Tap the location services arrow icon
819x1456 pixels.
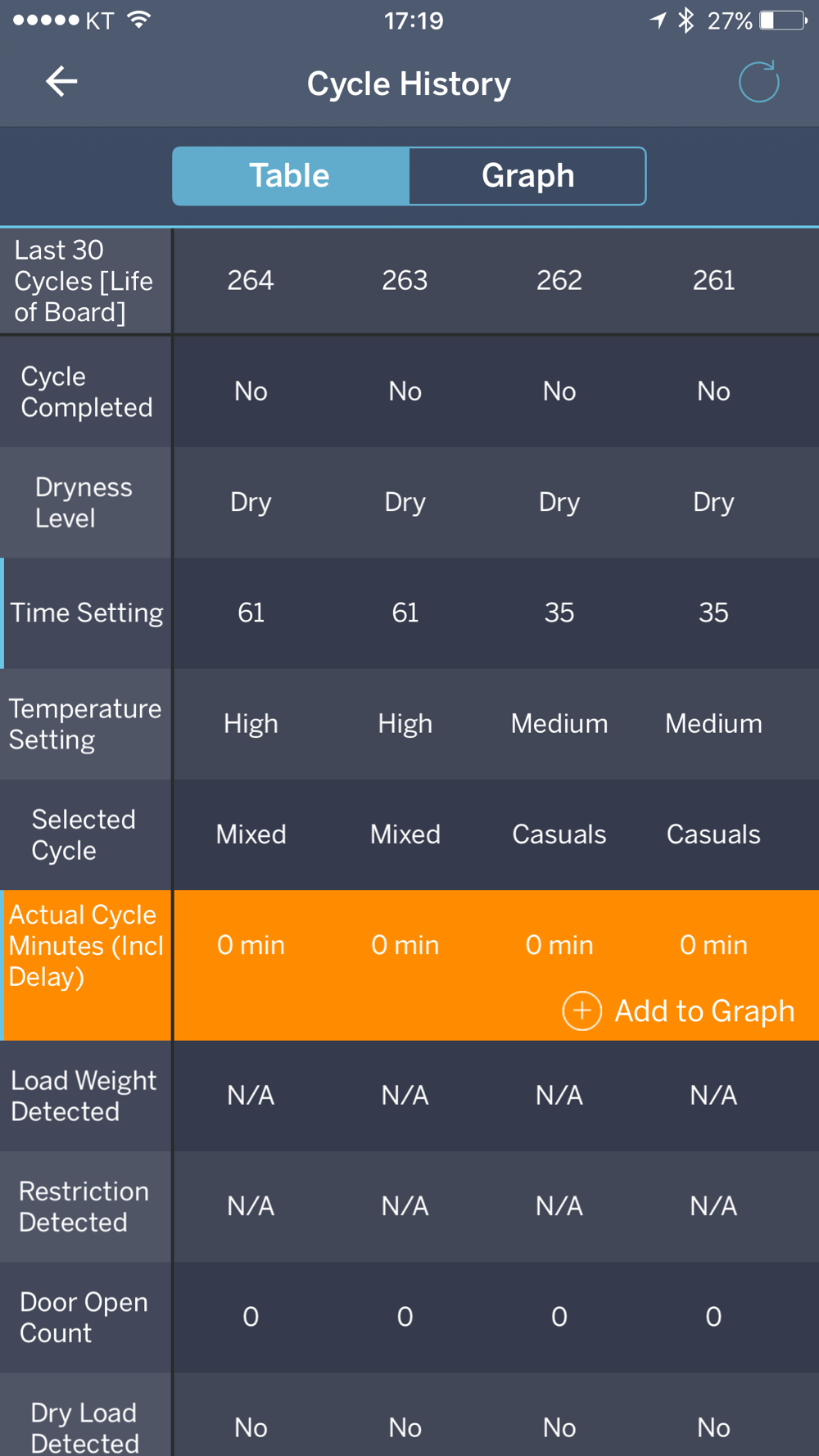click(x=658, y=20)
